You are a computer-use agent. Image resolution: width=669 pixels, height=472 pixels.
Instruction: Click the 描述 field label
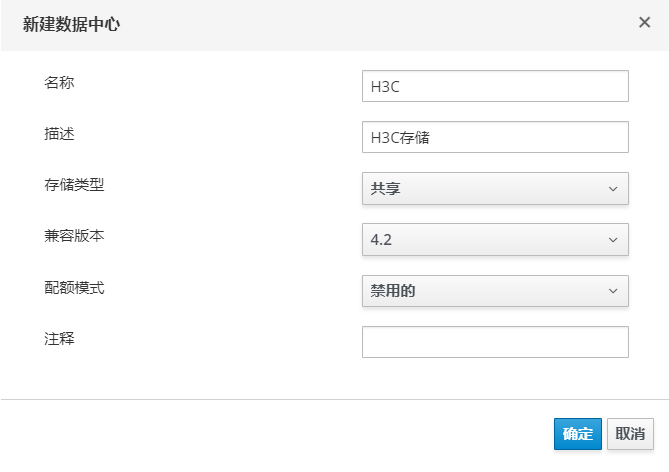[59, 134]
